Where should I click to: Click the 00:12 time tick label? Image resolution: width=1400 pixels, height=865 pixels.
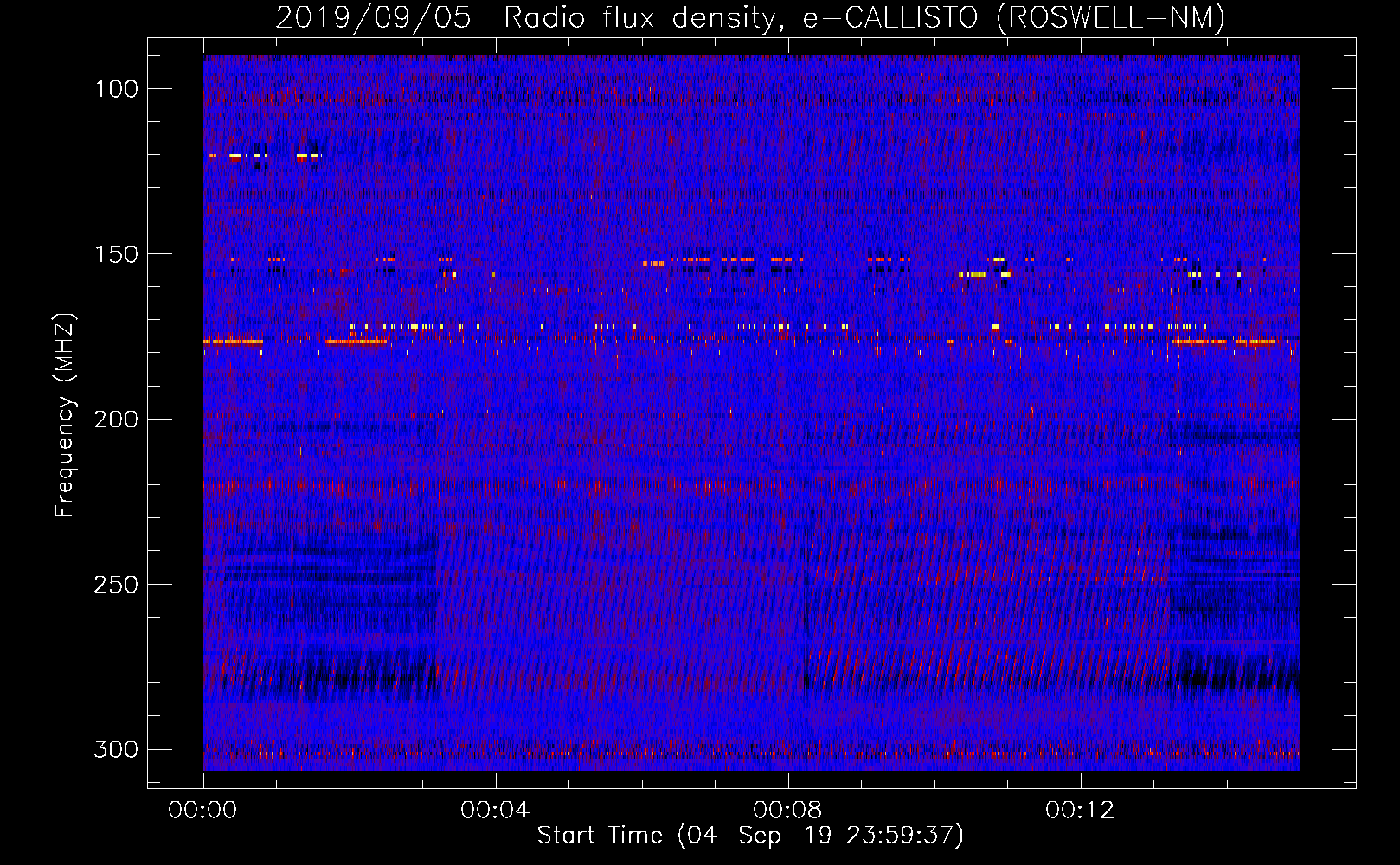pyautogui.click(x=1080, y=811)
